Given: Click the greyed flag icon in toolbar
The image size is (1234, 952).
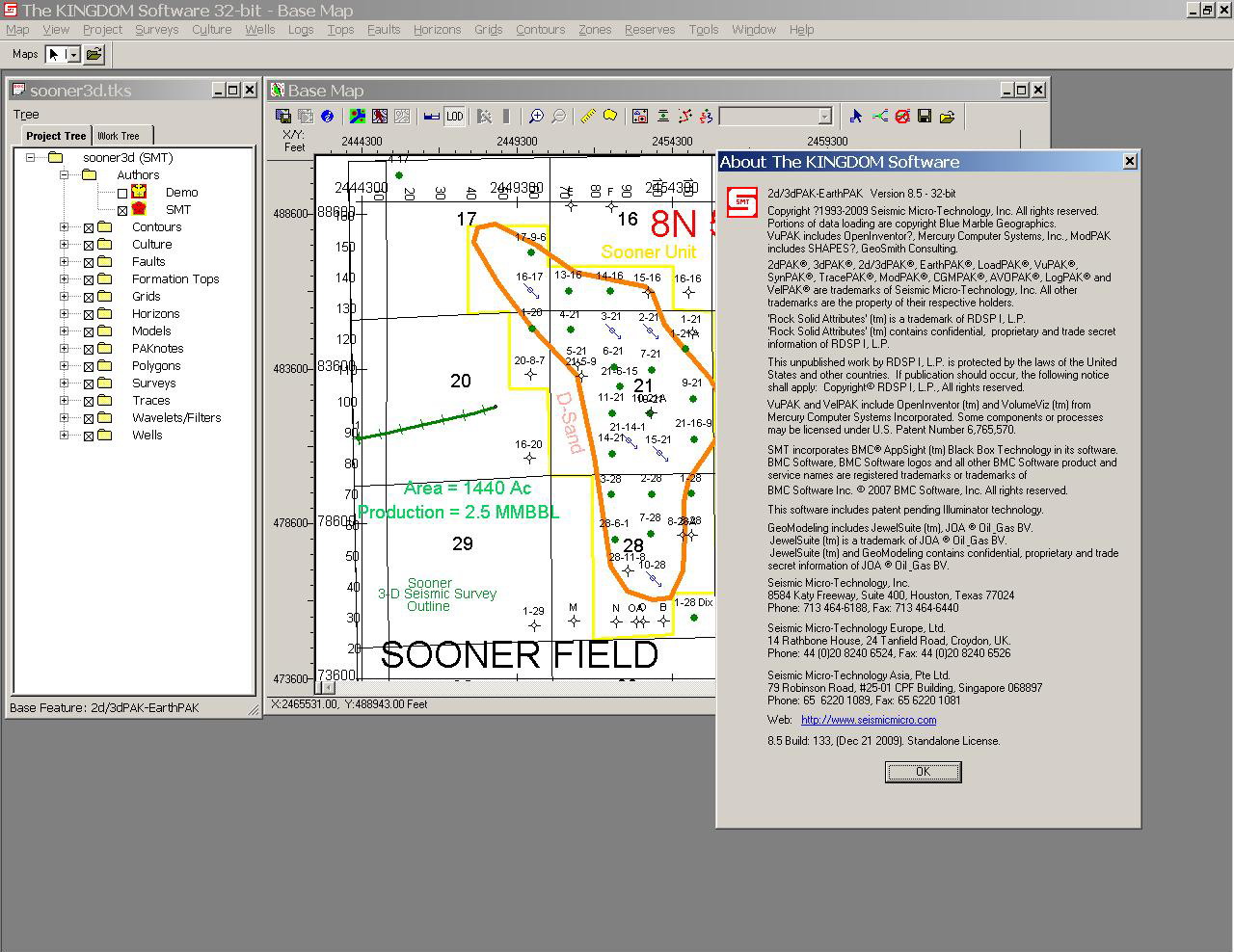Looking at the screenshot, I should [484, 117].
